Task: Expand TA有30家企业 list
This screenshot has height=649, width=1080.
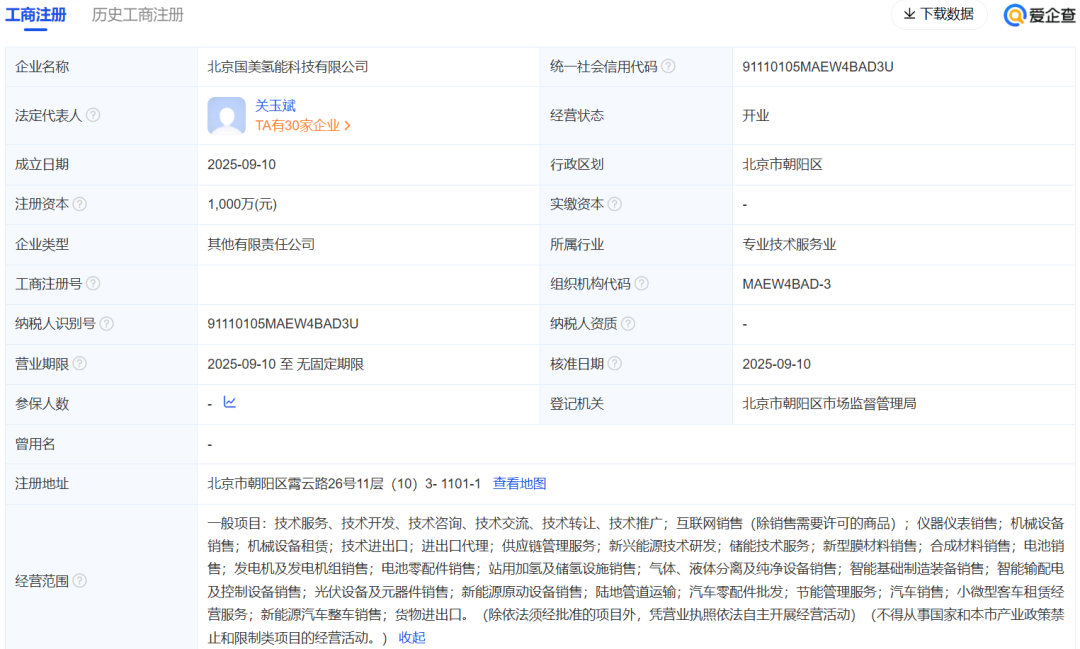Action: pos(303,126)
